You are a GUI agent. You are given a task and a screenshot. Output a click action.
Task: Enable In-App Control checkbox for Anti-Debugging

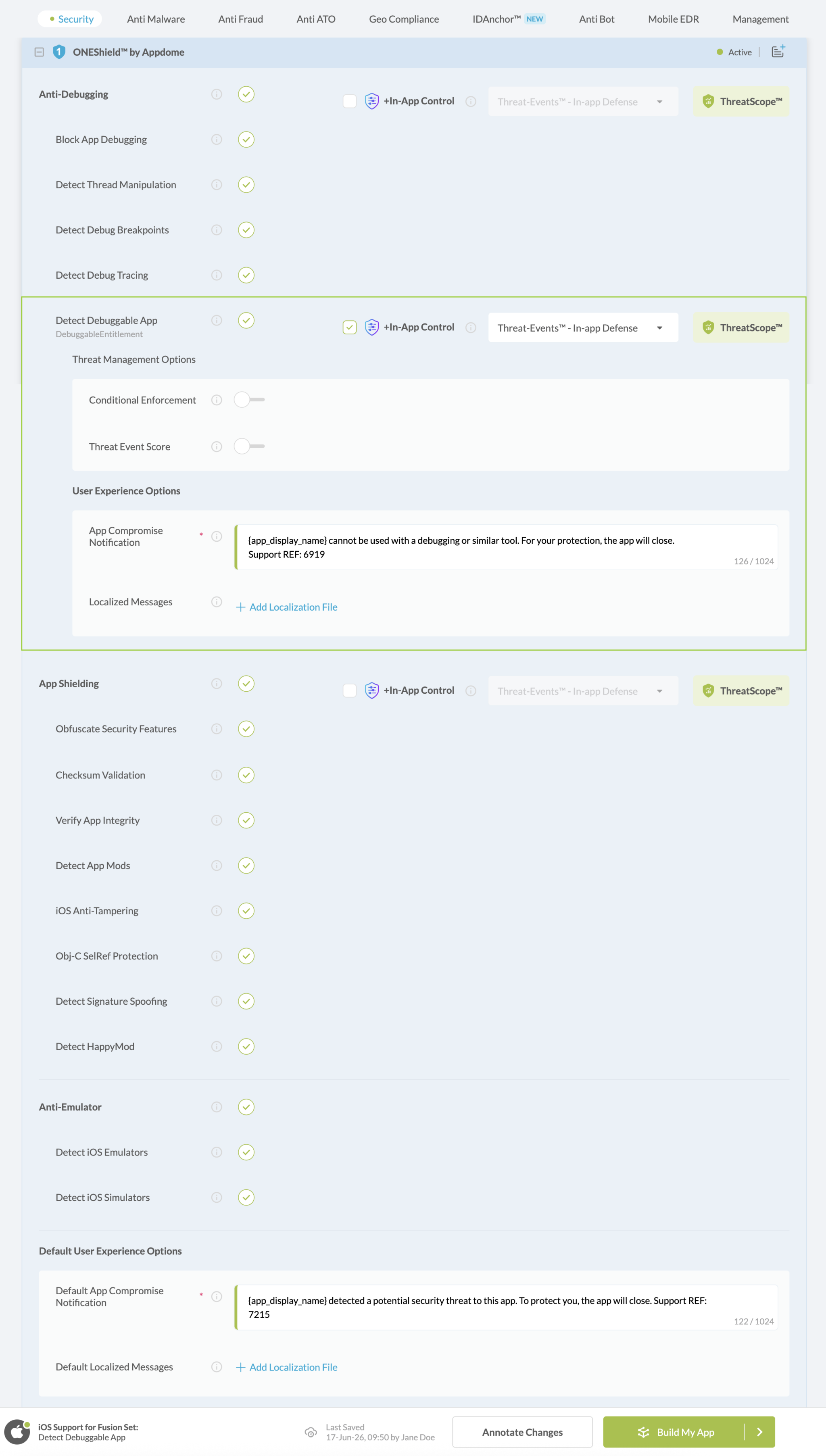coord(350,102)
